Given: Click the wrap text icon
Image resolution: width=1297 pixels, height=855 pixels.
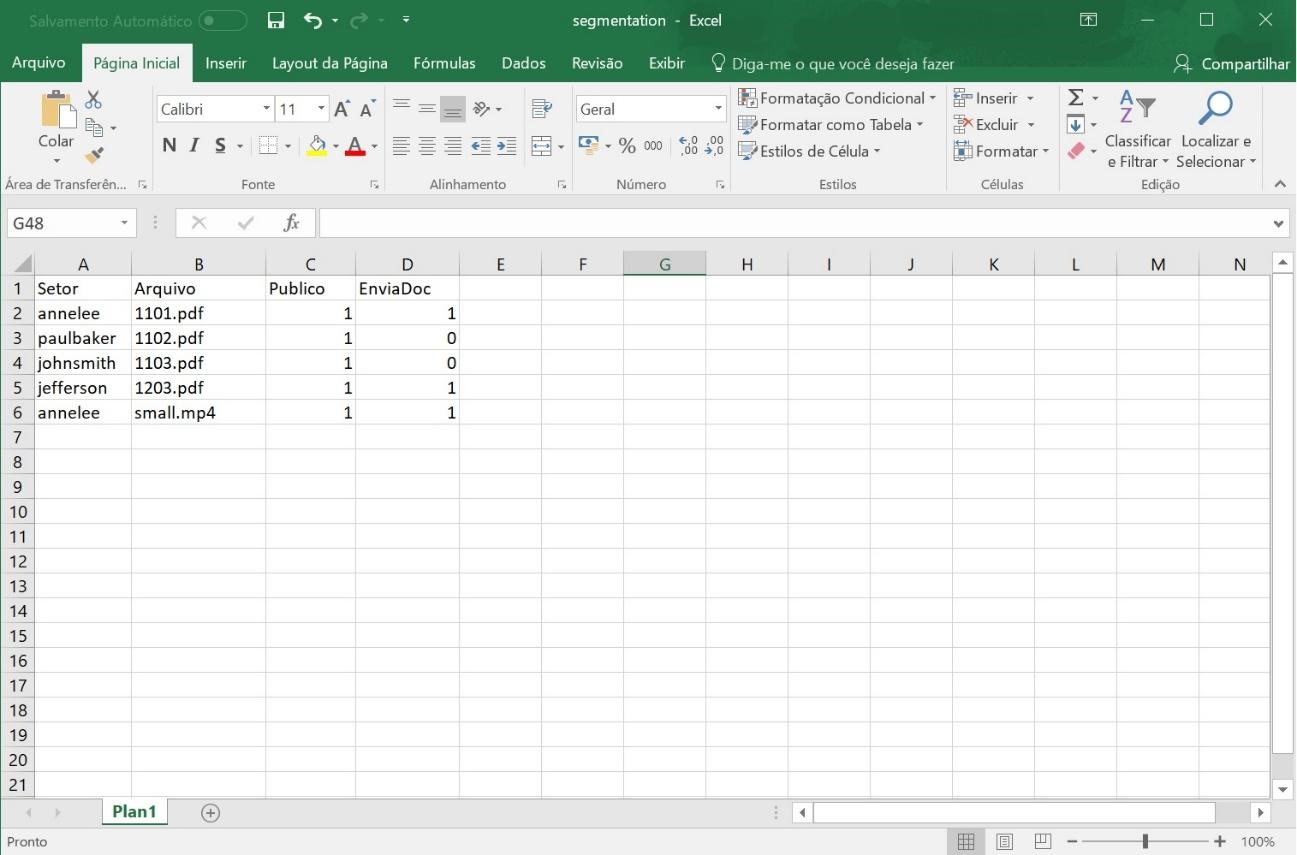Looking at the screenshot, I should click(x=544, y=108).
